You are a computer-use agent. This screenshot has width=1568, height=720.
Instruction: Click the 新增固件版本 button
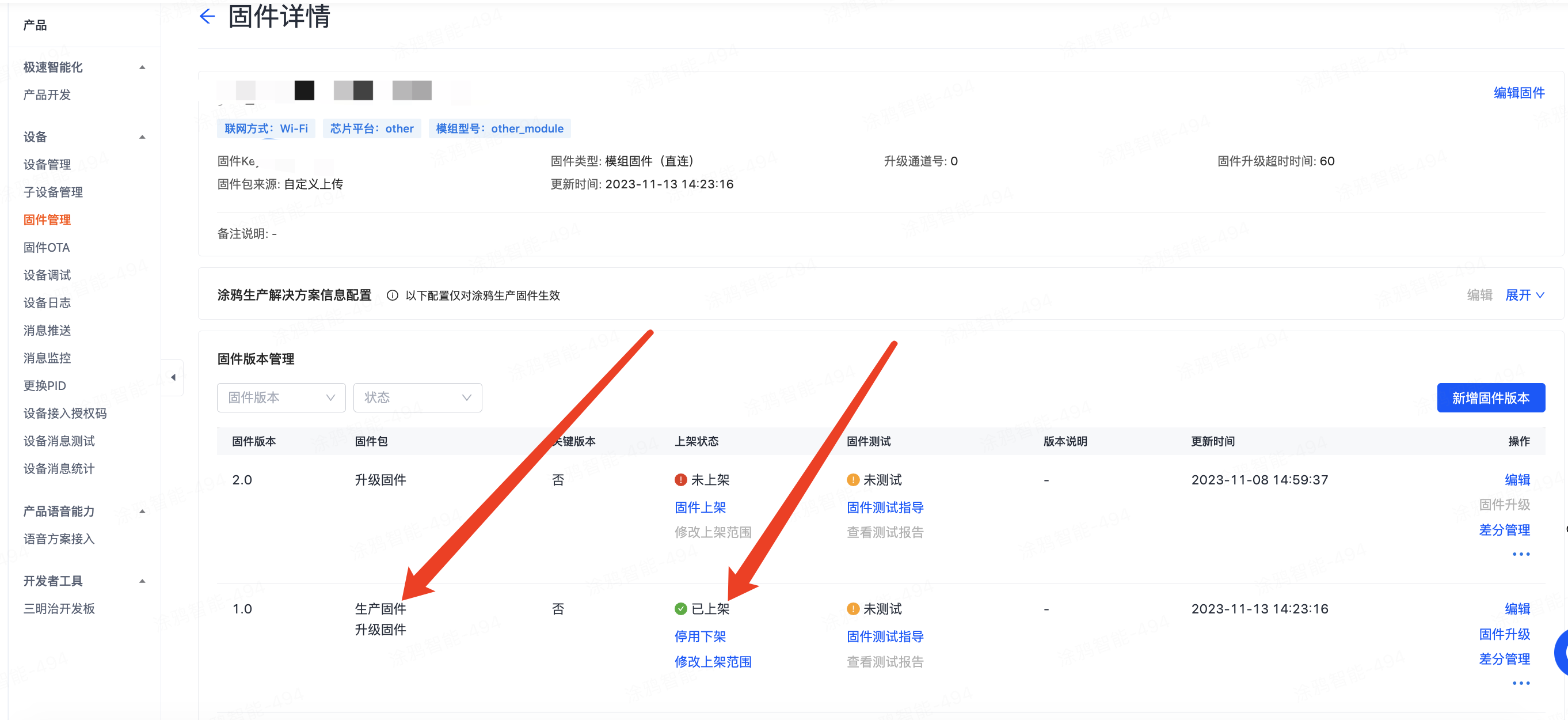[1490, 398]
